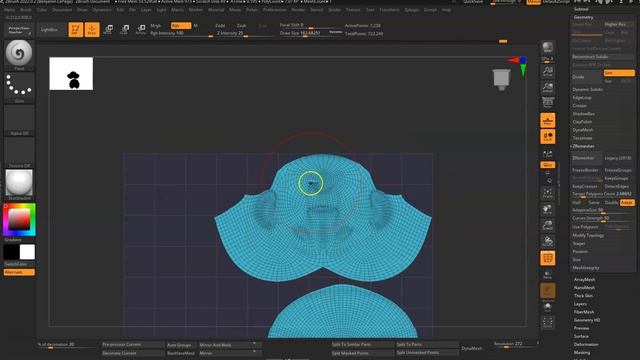
Task: Click the Frame mesh icon
Action: (547, 193)
